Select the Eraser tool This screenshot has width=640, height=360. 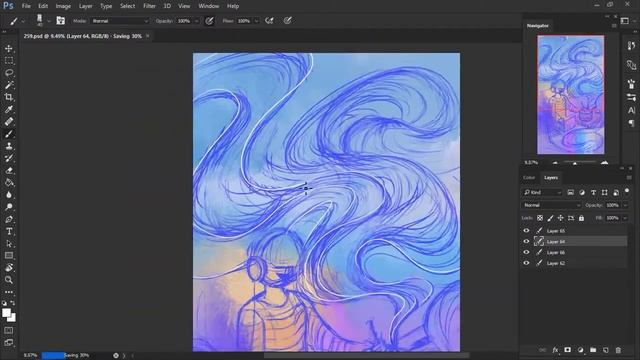9,171
